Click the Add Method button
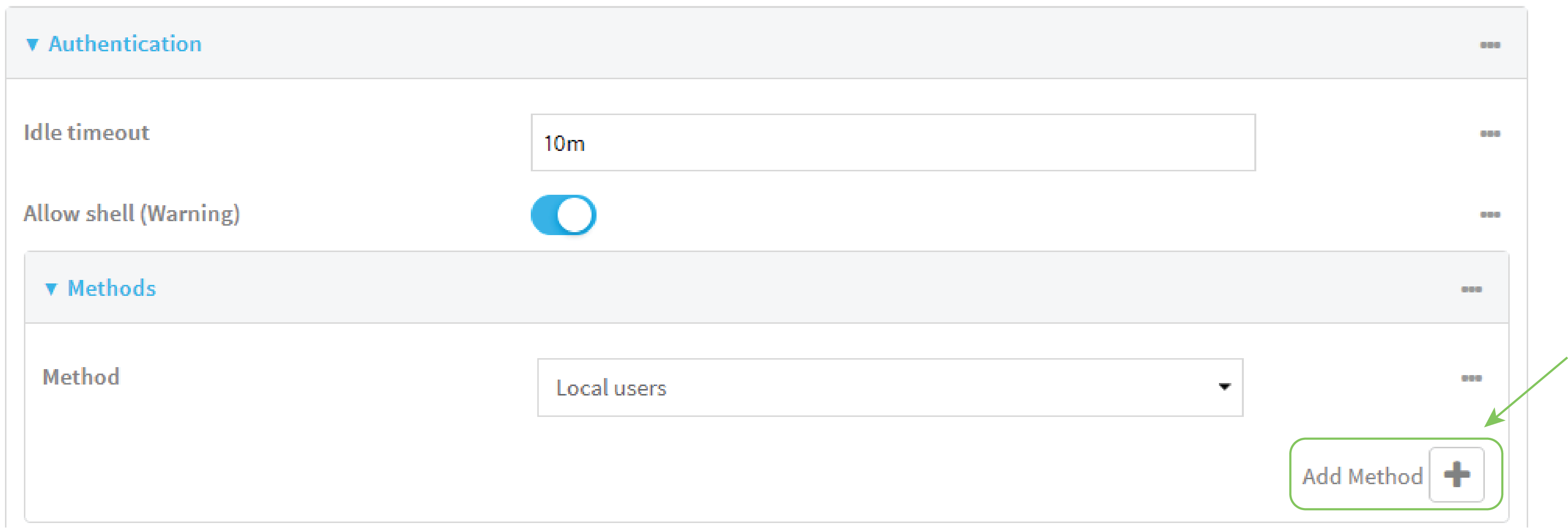Image resolution: width=1568 pixels, height=528 pixels. (1393, 476)
